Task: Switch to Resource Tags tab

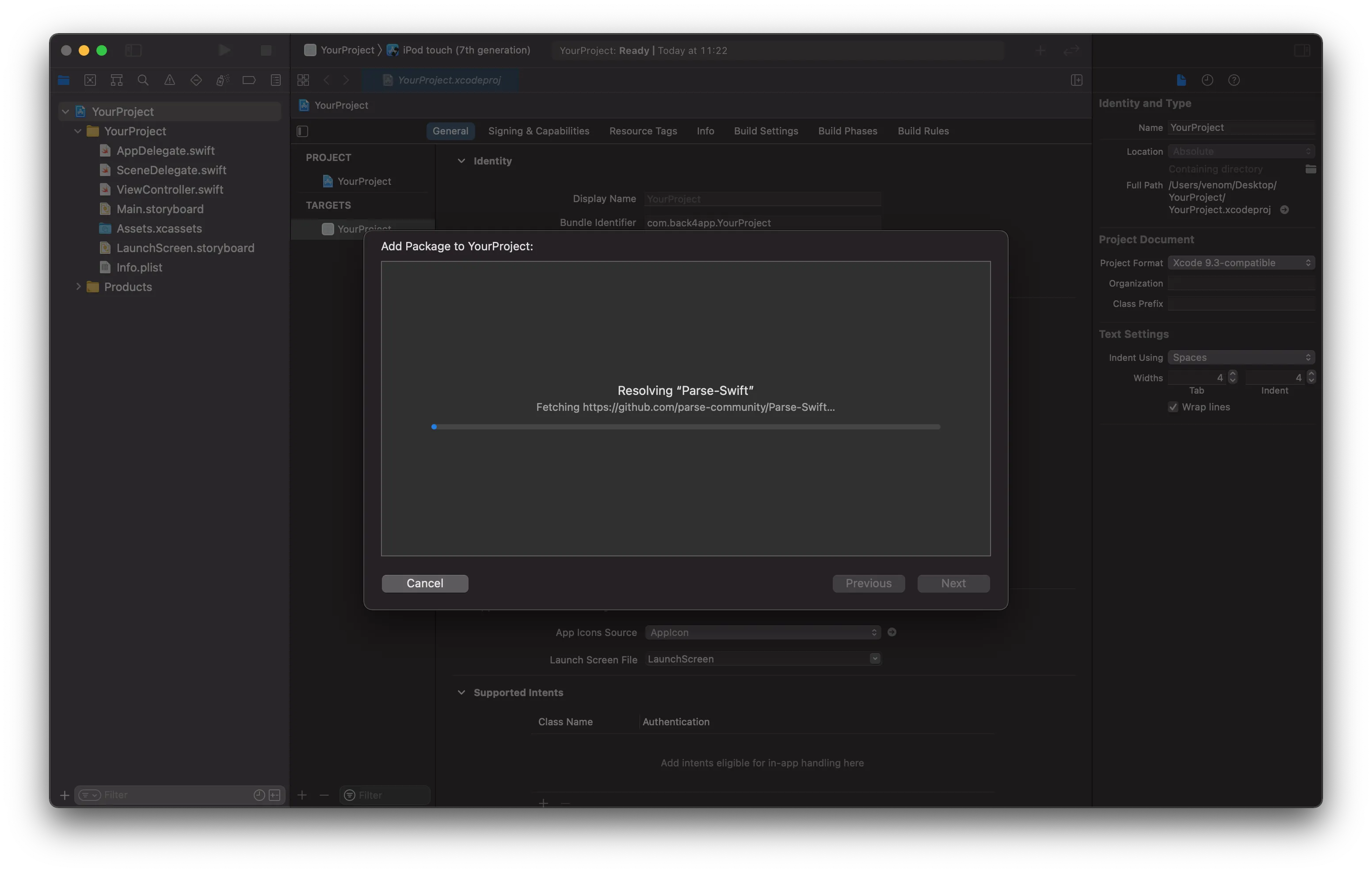Action: 643,130
